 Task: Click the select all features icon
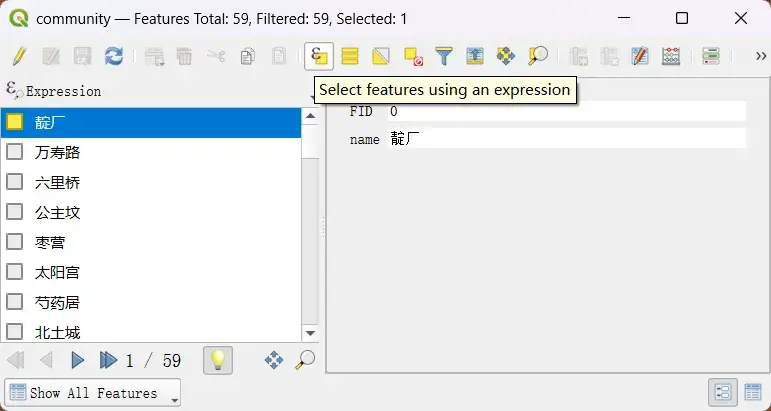point(350,56)
